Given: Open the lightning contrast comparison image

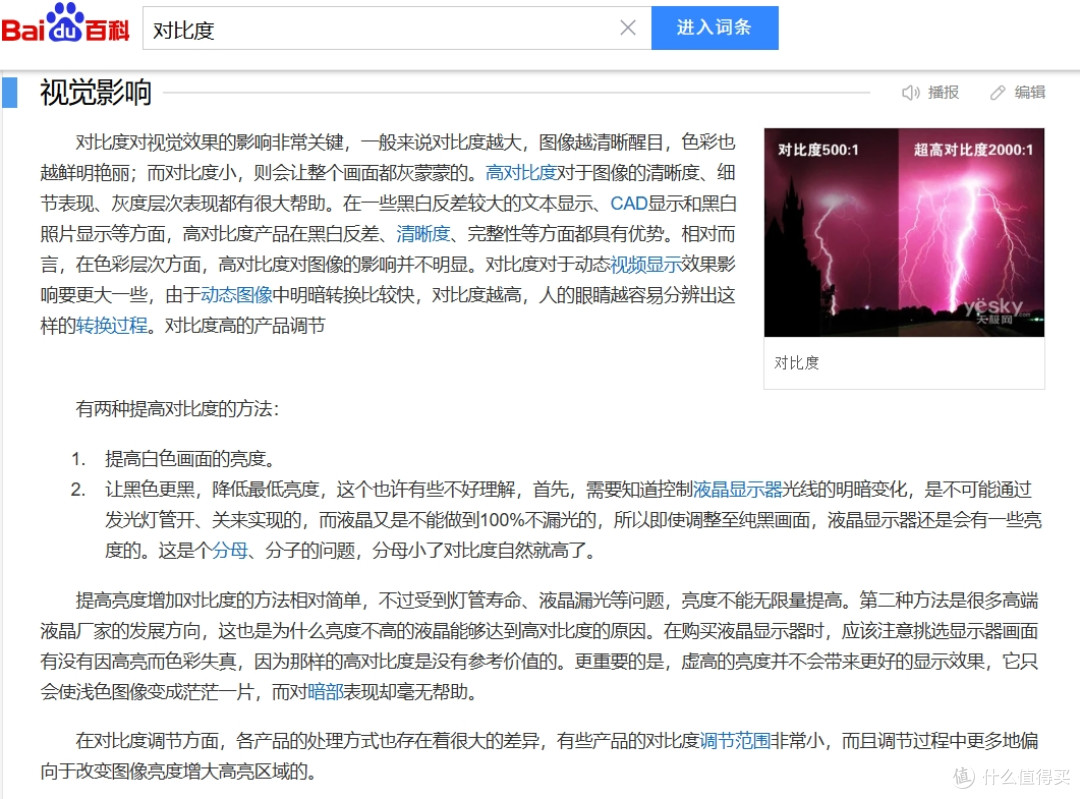Looking at the screenshot, I should [x=904, y=232].
